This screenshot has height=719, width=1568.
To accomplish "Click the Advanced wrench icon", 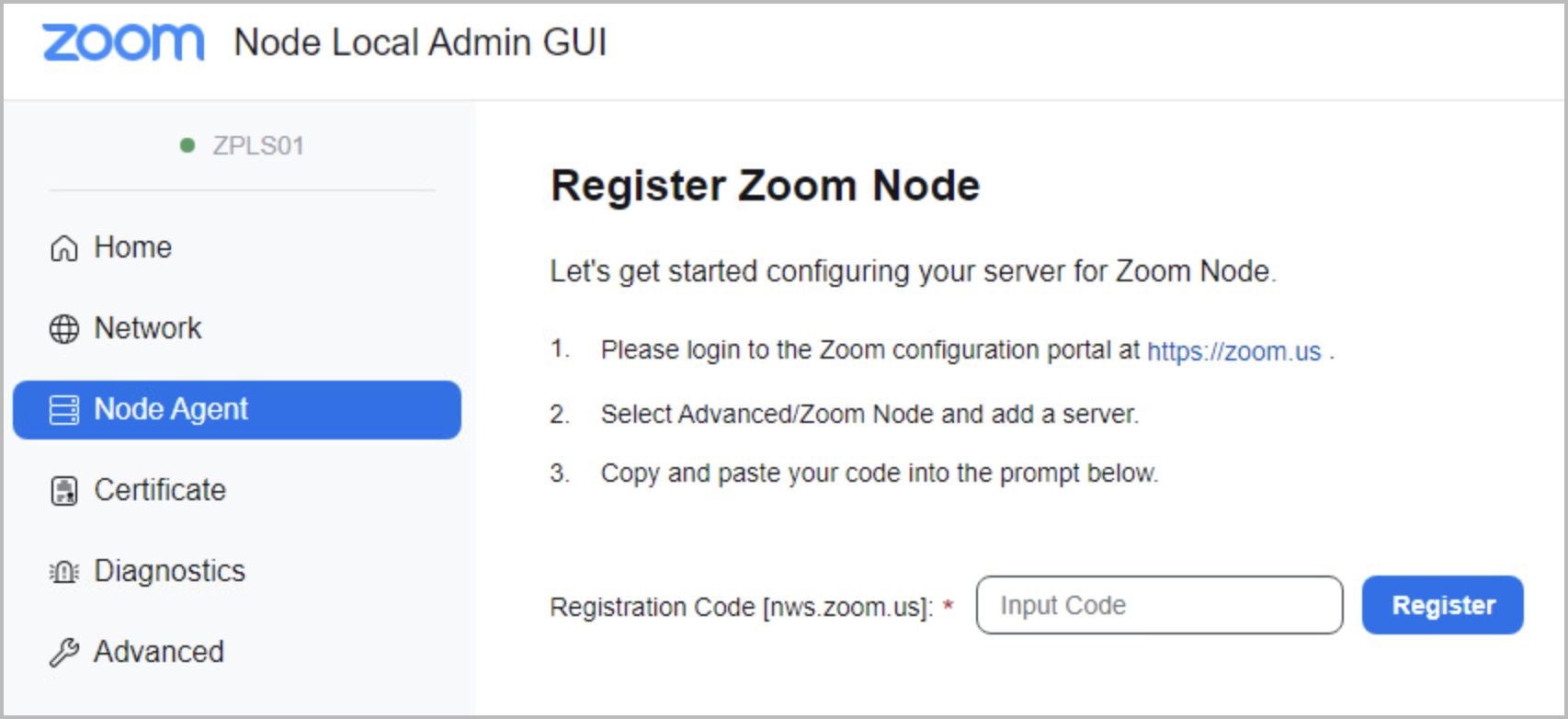I will coord(63,653).
